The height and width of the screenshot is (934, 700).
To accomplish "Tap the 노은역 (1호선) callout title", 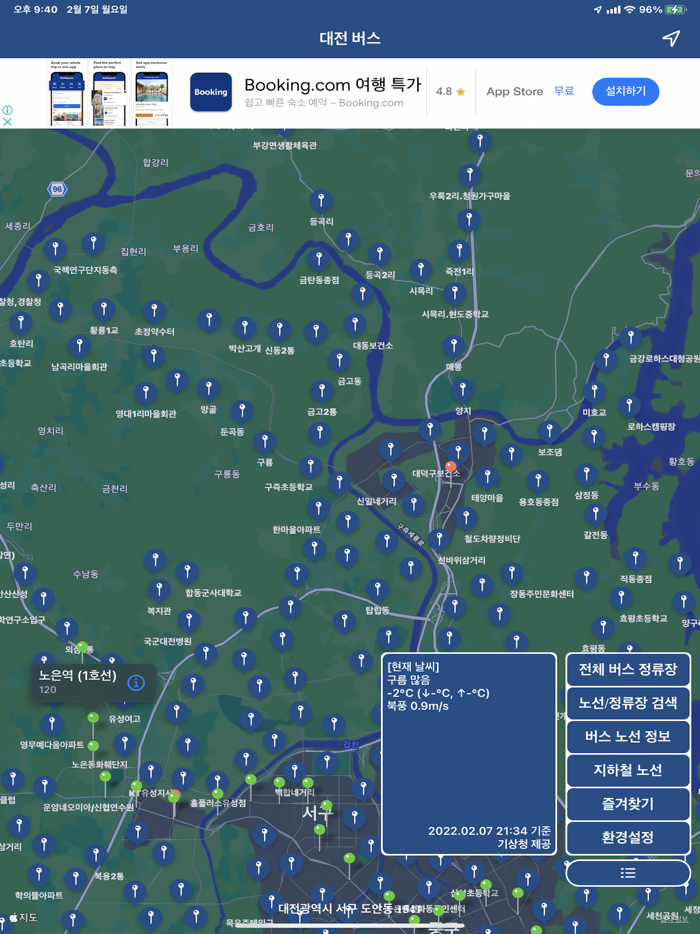I will pyautogui.click(x=77, y=675).
